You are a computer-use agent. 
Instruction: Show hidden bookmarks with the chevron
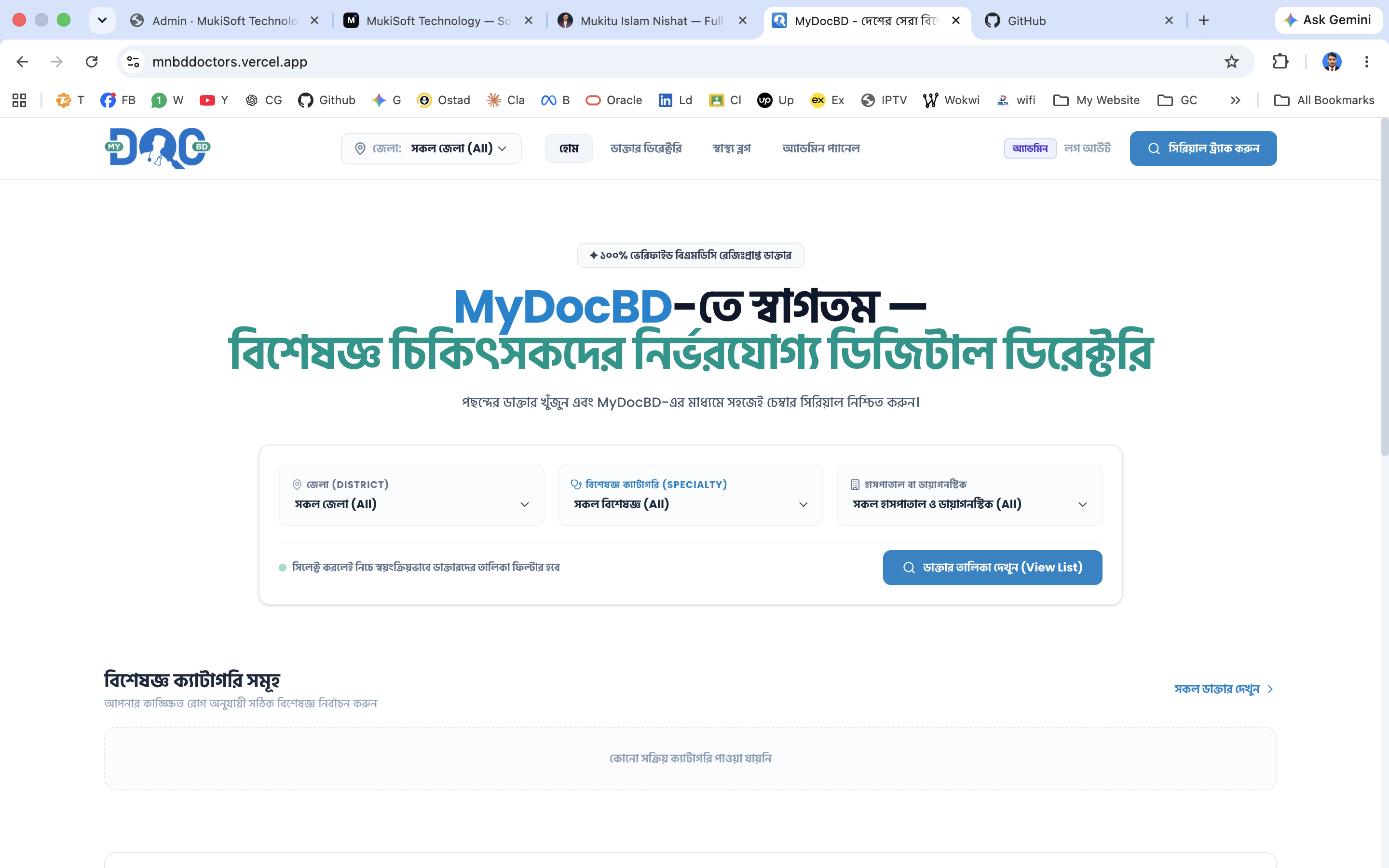[x=1235, y=100]
